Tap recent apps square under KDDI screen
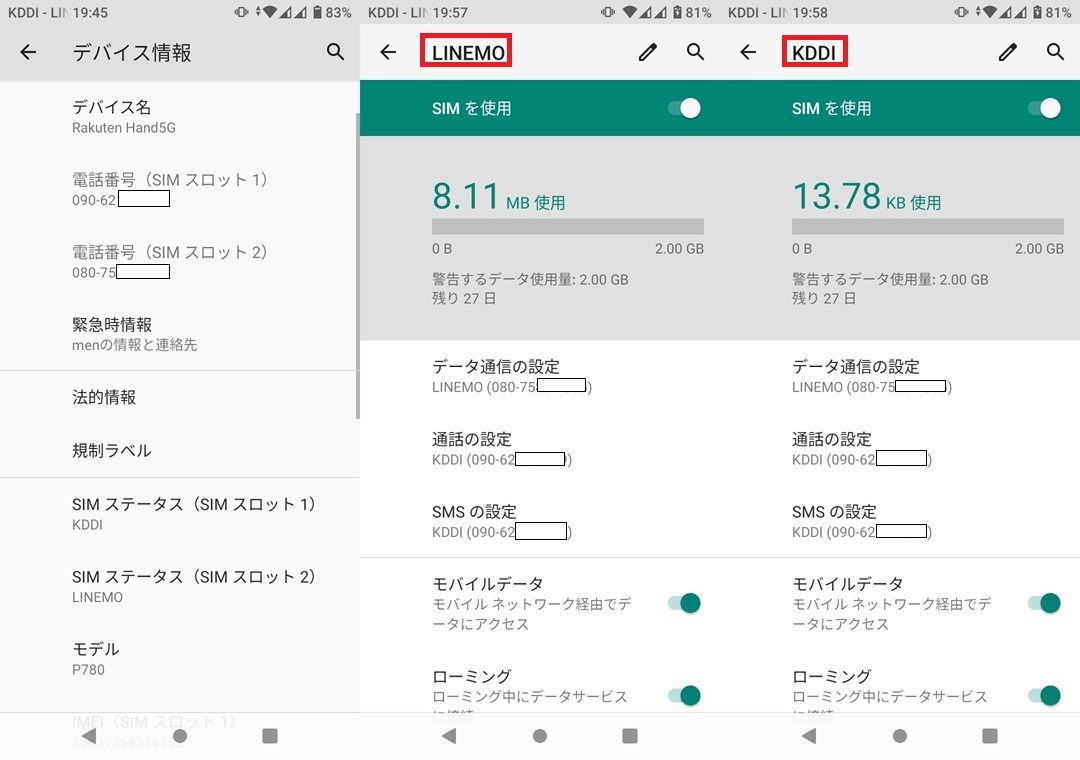The width and height of the screenshot is (1080, 760). (990, 736)
